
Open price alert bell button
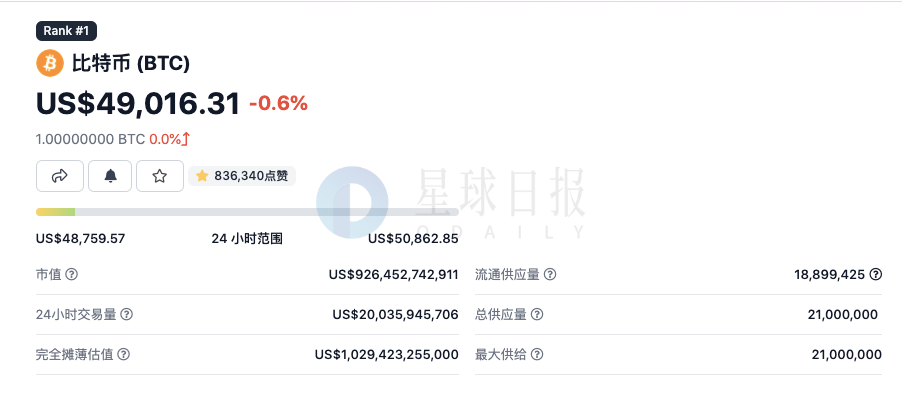pyautogui.click(x=110, y=176)
